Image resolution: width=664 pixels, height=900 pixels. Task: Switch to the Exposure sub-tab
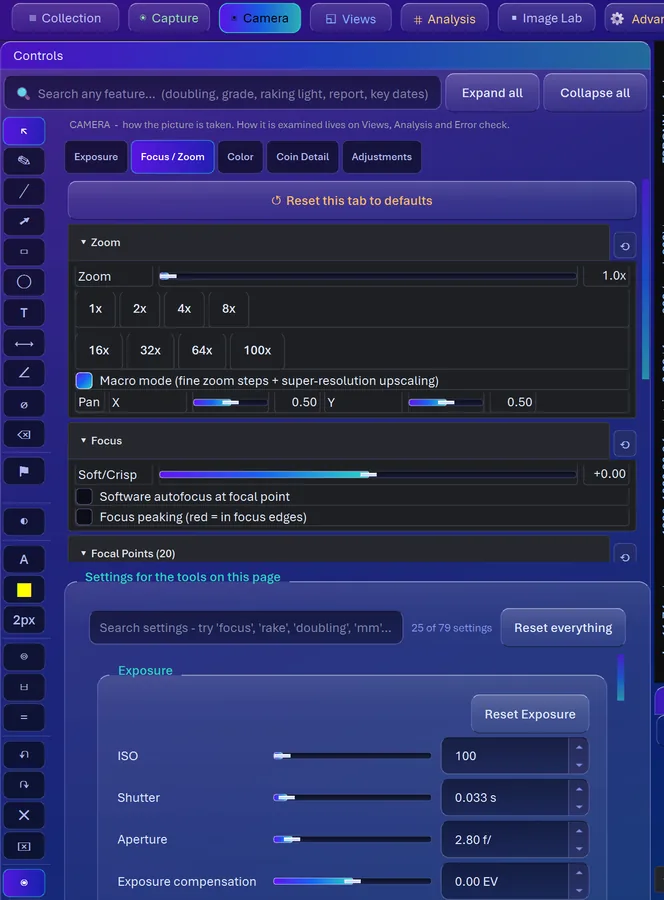tap(96, 157)
